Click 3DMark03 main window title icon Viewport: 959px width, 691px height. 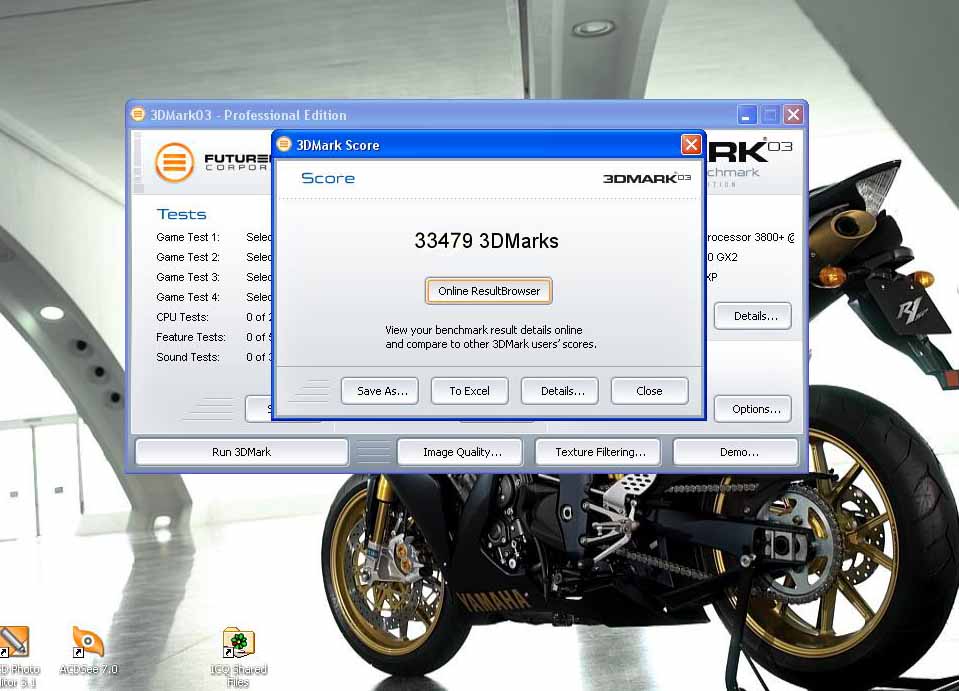click(138, 114)
